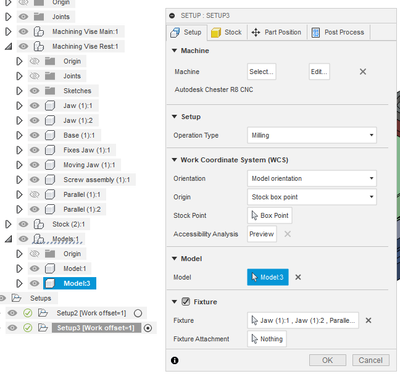Click the Sketches folder icon
Viewport: 400px width, 374px height.
click(x=50, y=91)
